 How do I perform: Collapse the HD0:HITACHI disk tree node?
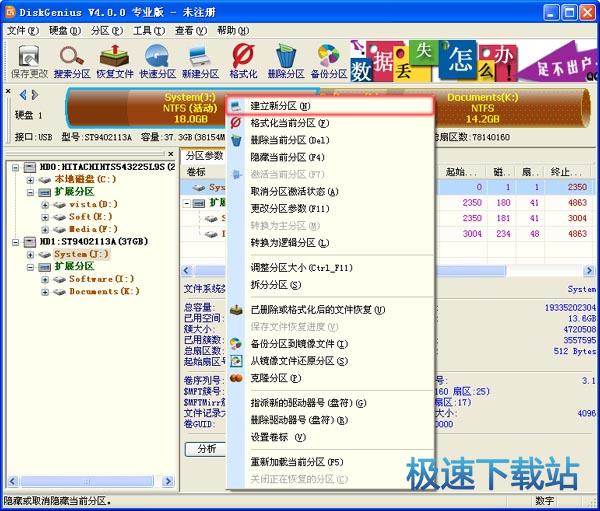[15, 167]
